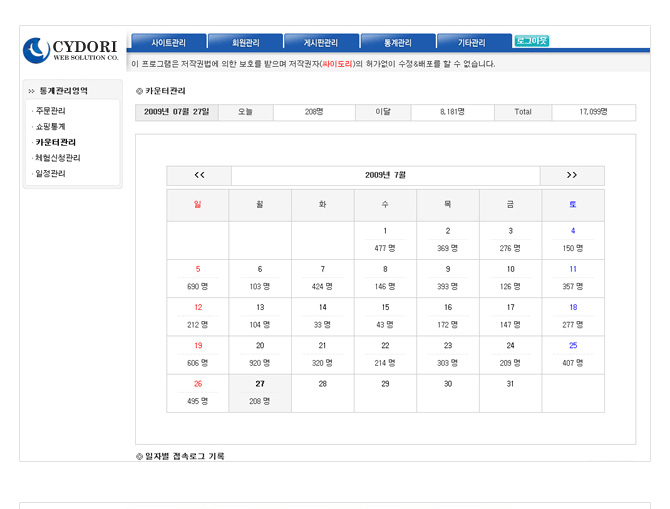Open the 사이트관리 tab
670x509 pixels.
[x=168, y=43]
